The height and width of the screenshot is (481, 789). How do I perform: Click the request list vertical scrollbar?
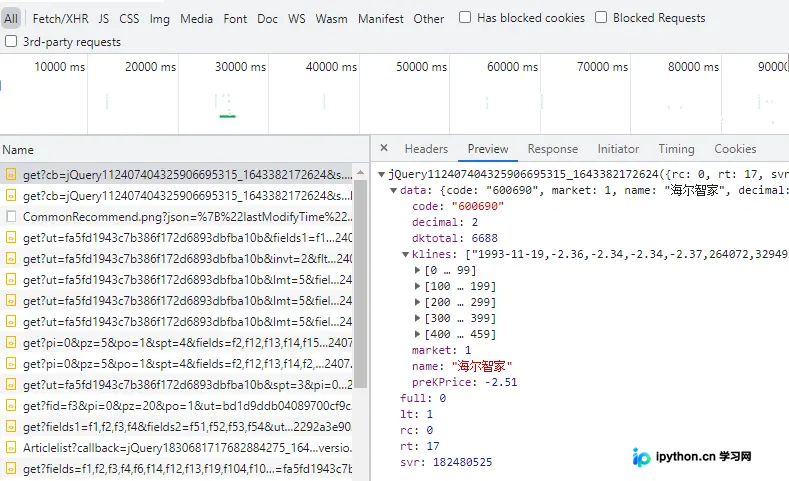[360, 284]
